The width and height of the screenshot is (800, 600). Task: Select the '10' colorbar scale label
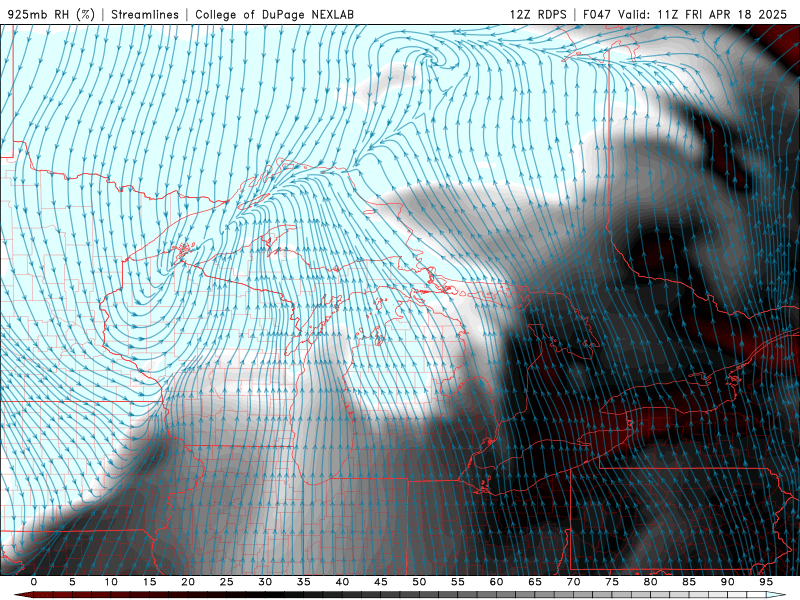(x=111, y=582)
